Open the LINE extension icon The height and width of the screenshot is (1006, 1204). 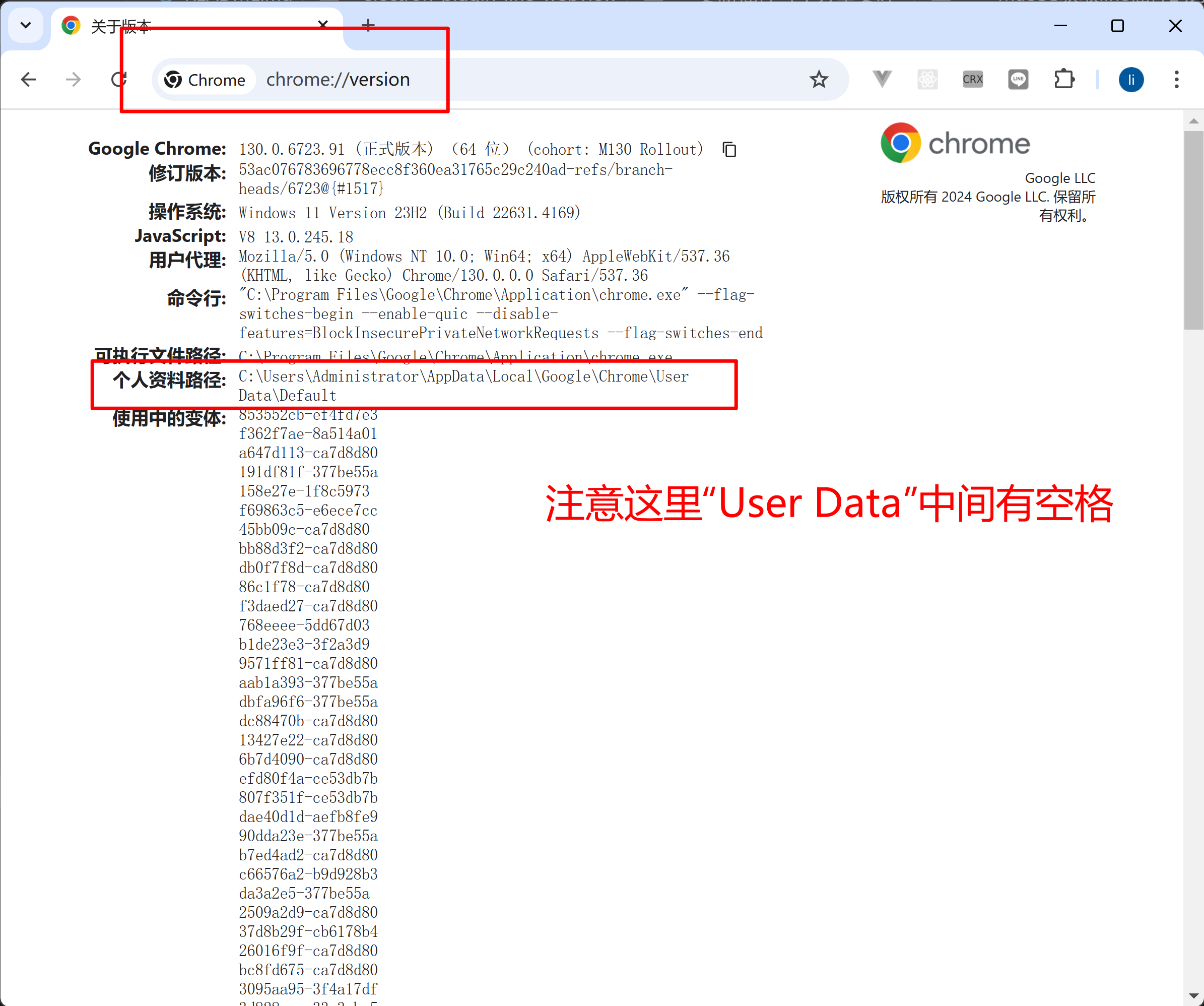(1018, 79)
